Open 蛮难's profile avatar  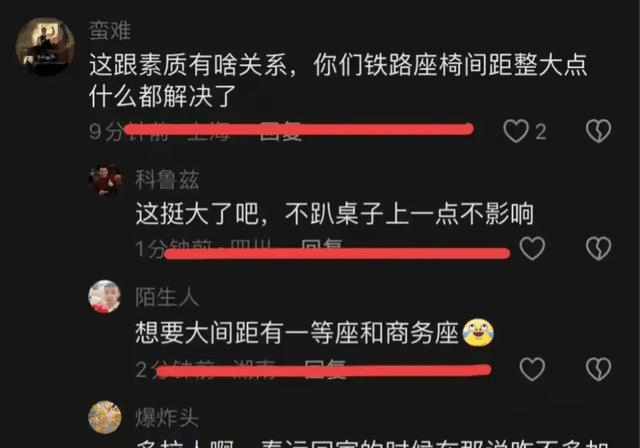[x=45, y=46]
